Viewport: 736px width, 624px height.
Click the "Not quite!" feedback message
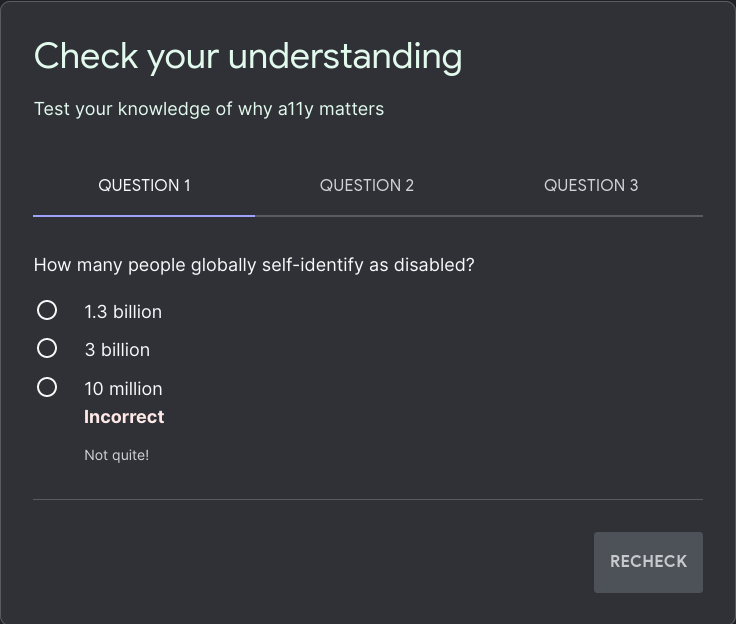pyautogui.click(x=116, y=455)
